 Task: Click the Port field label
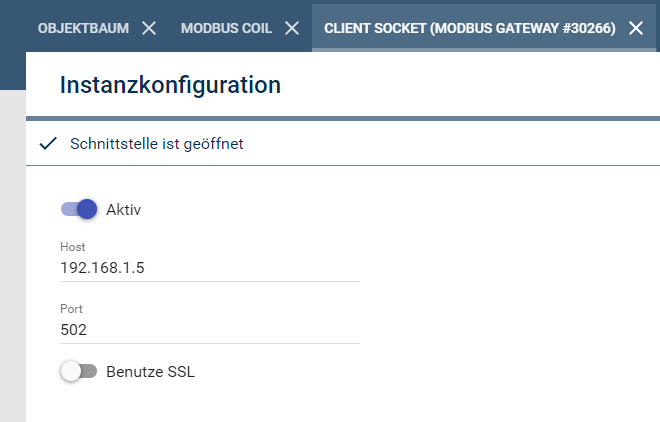point(71,309)
